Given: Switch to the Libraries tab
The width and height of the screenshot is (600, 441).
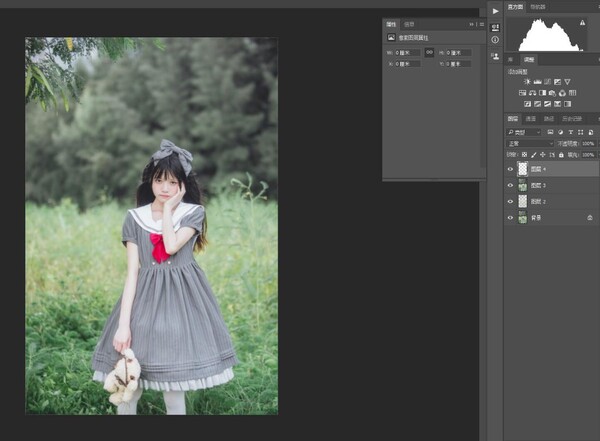Looking at the screenshot, I should (x=510, y=59).
